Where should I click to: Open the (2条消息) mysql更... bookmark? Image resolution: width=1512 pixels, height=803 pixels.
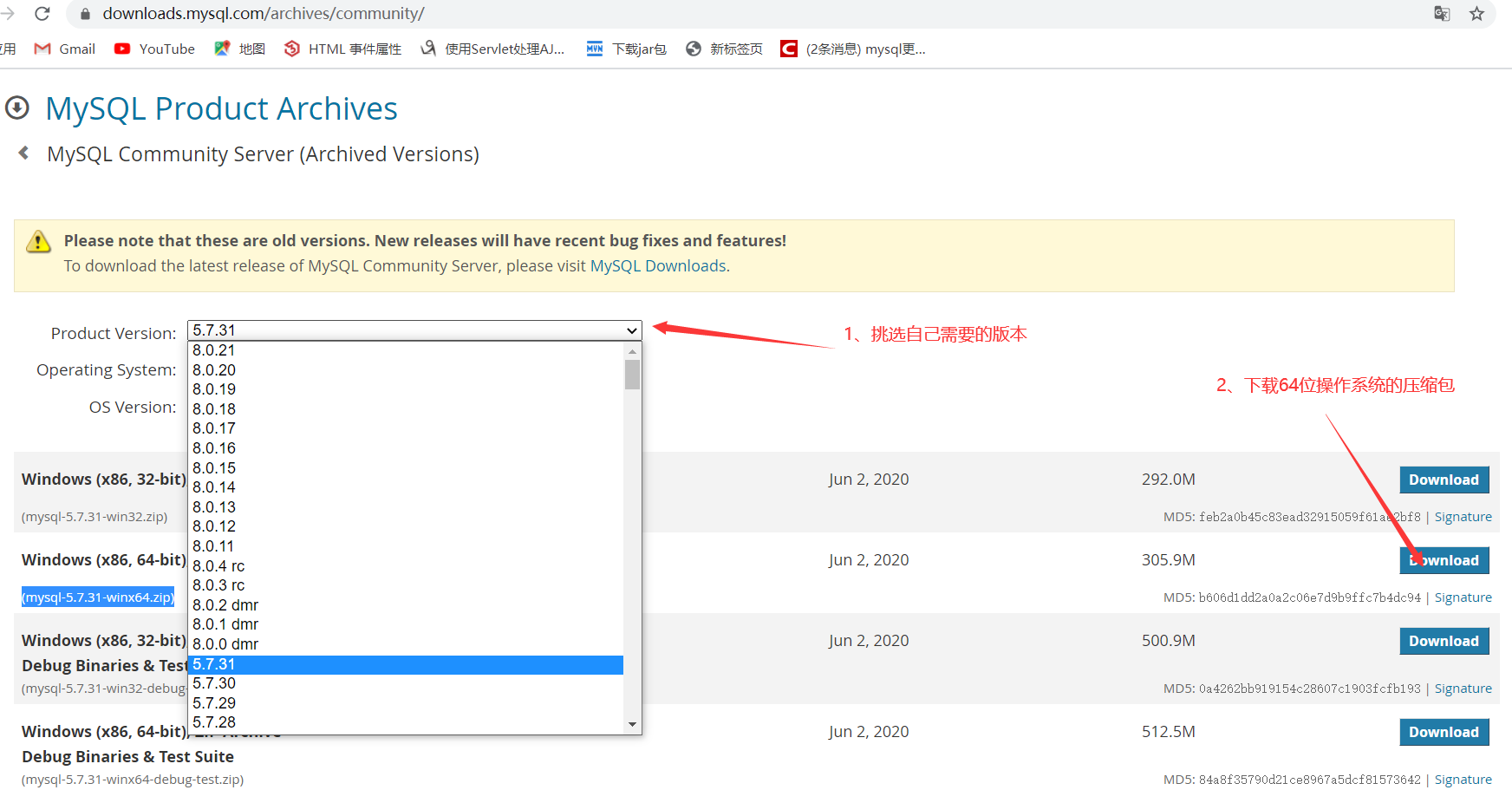(x=853, y=49)
